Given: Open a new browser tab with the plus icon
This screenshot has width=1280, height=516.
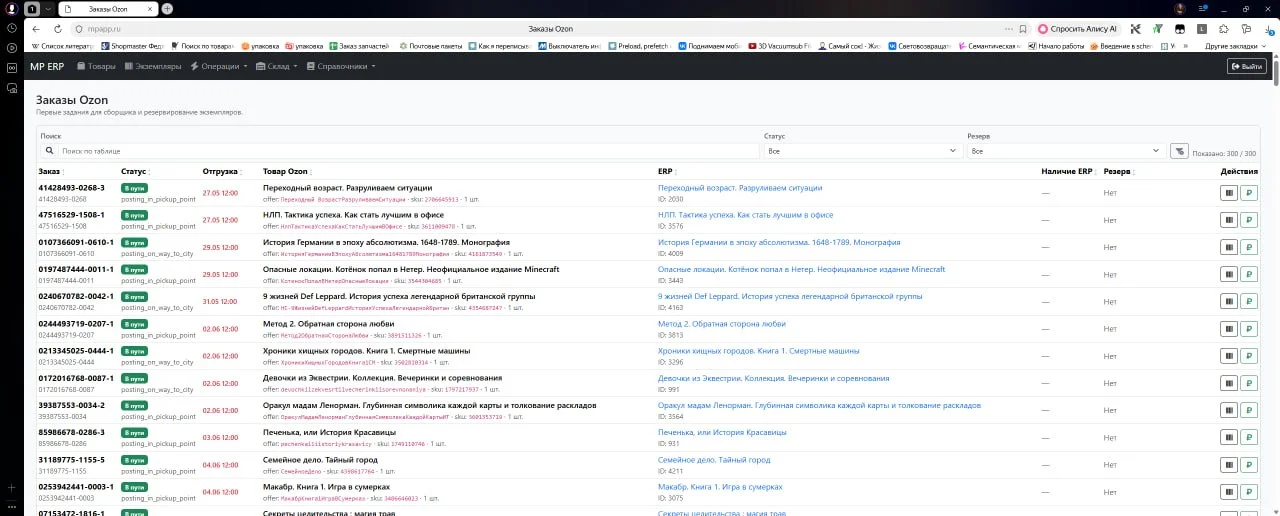Looking at the screenshot, I should click(167, 8).
